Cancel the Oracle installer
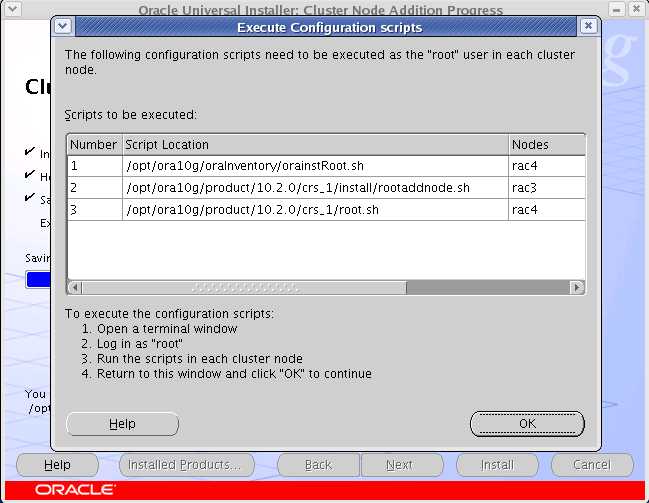 pos(592,465)
